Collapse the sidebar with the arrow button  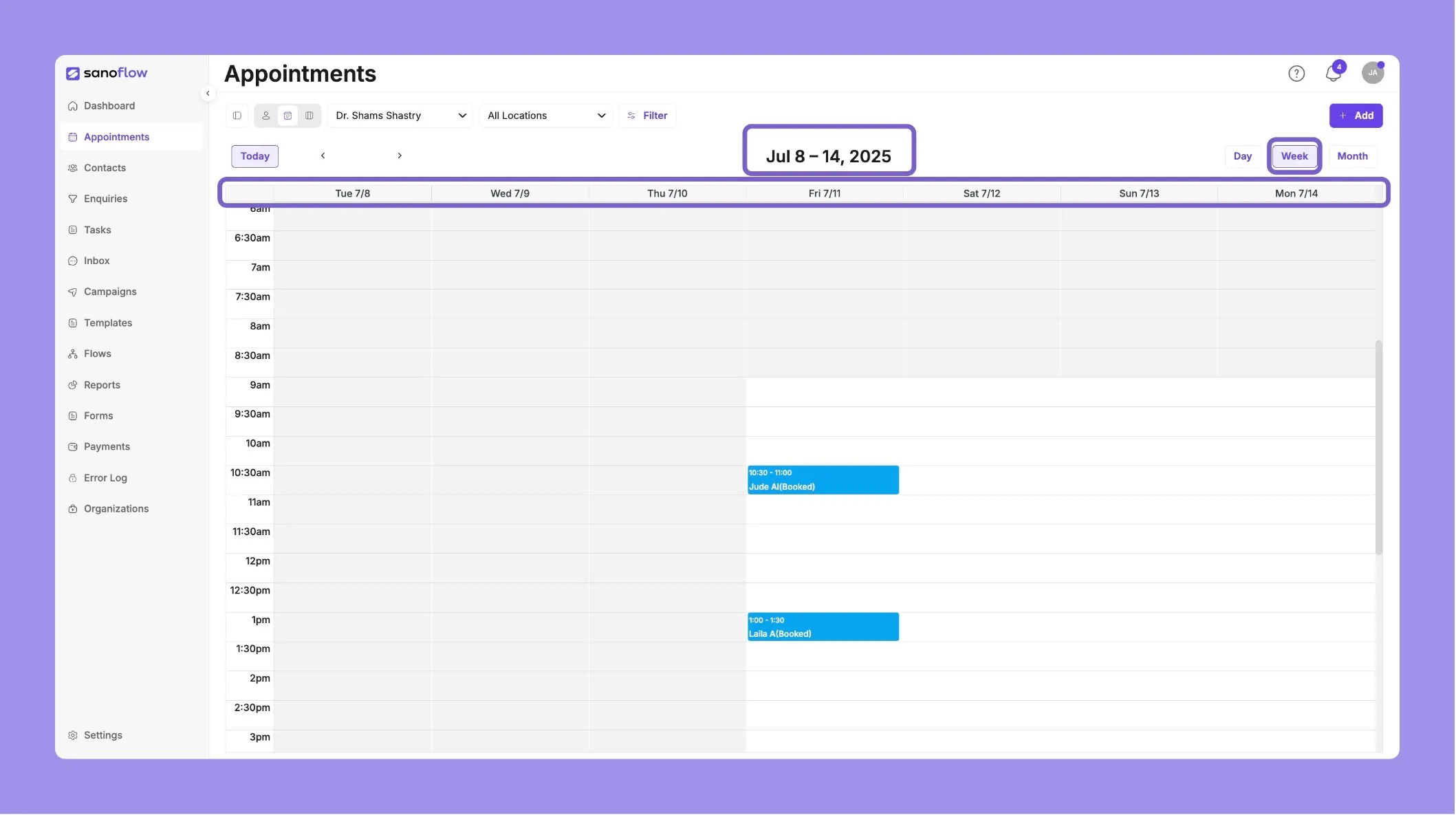point(208,94)
